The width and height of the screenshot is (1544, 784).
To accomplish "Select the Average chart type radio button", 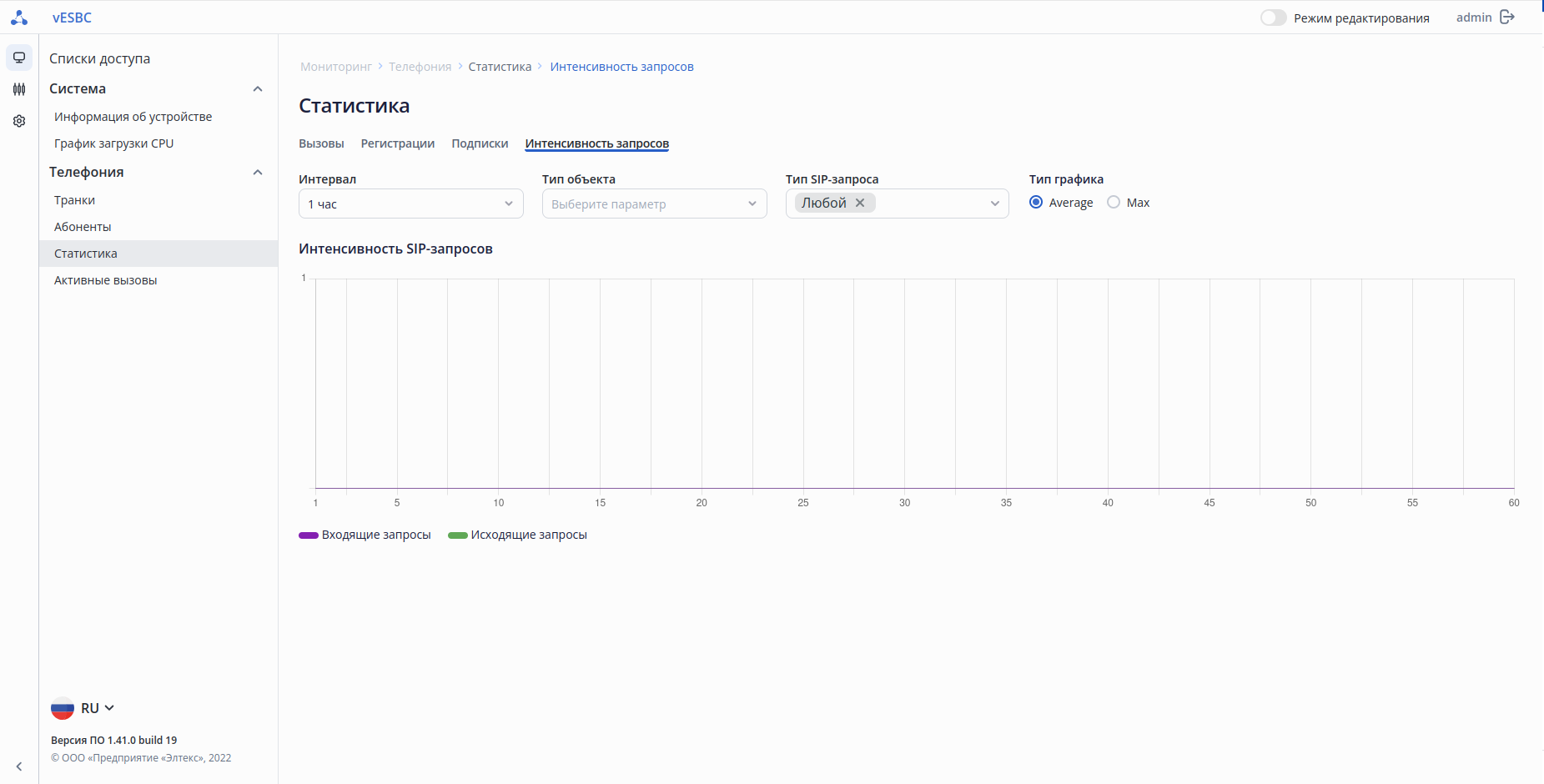I will coord(1036,203).
